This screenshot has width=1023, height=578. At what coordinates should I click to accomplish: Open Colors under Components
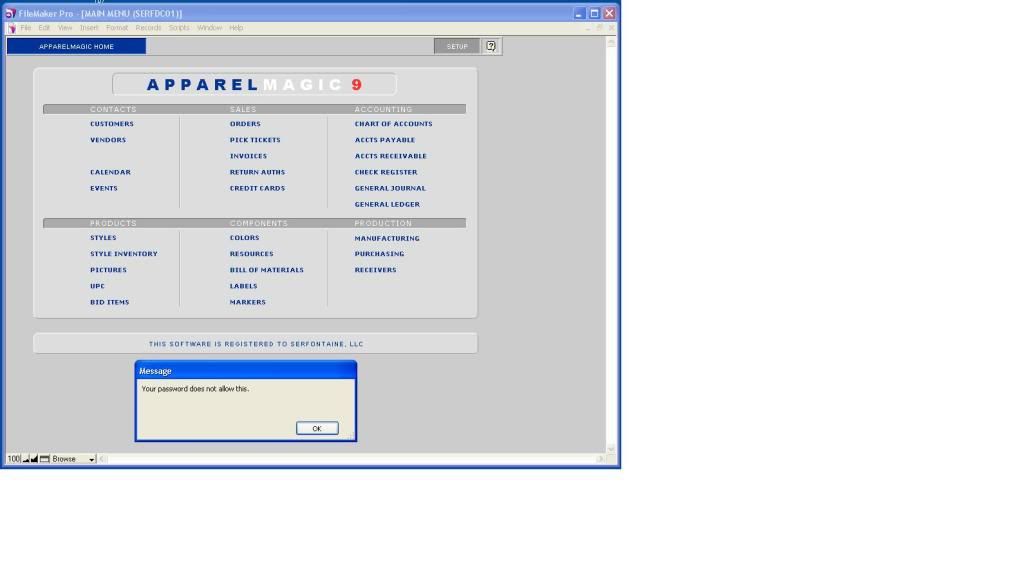click(x=244, y=238)
